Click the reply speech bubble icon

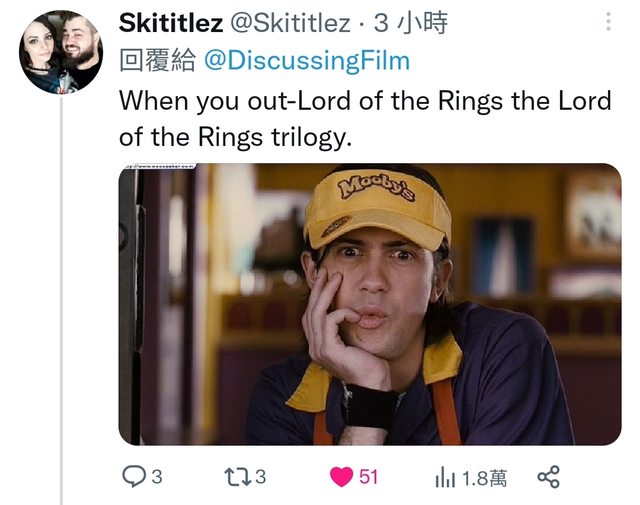[134, 477]
